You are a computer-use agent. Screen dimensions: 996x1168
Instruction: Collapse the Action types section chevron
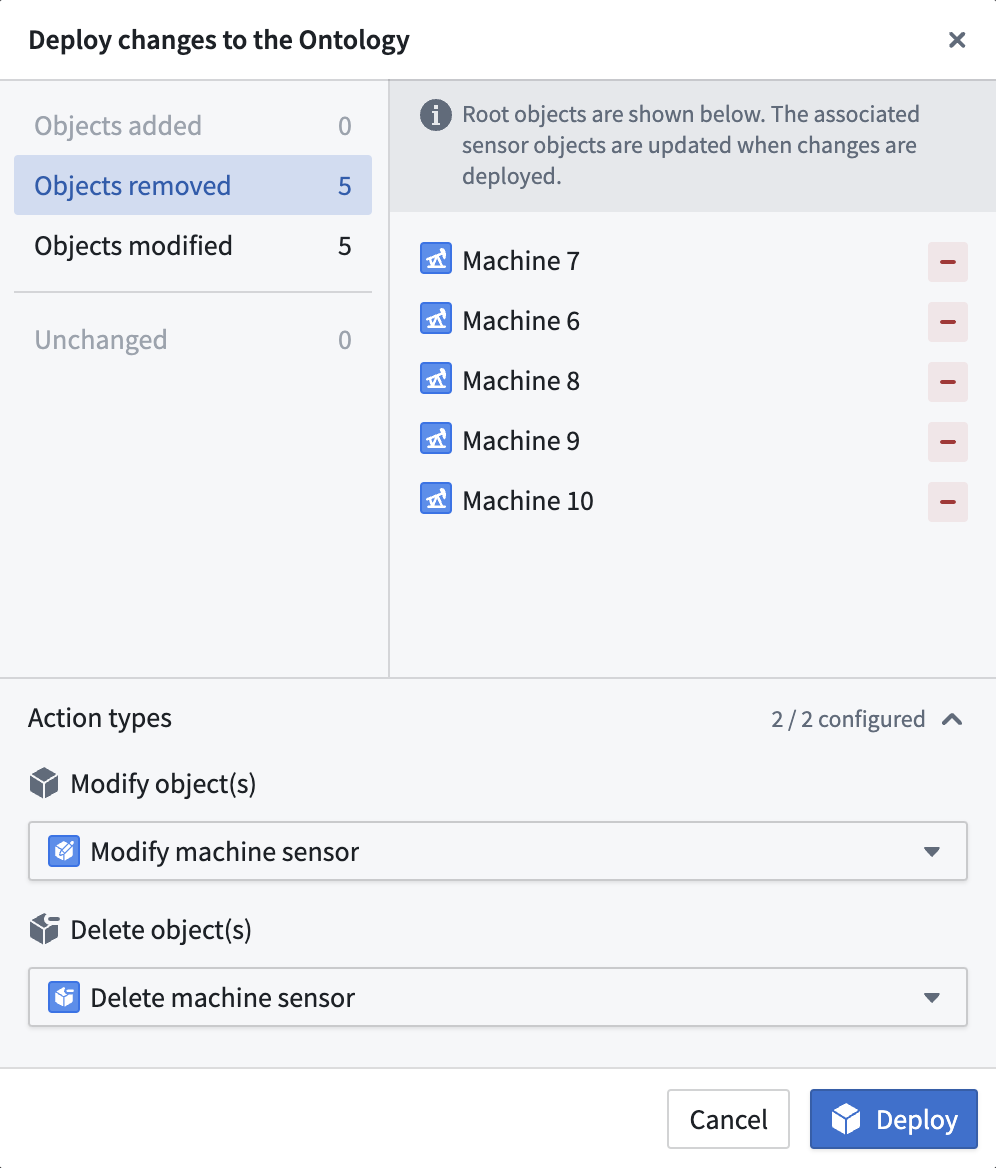coord(952,720)
